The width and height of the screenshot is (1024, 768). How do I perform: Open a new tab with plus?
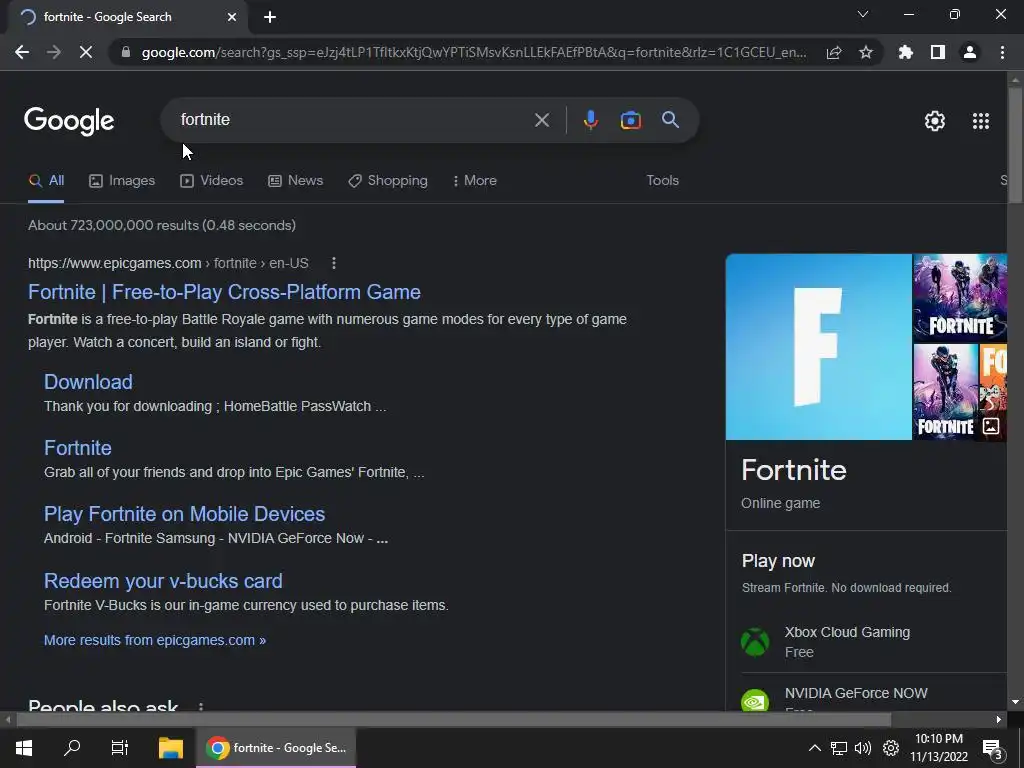tap(270, 17)
